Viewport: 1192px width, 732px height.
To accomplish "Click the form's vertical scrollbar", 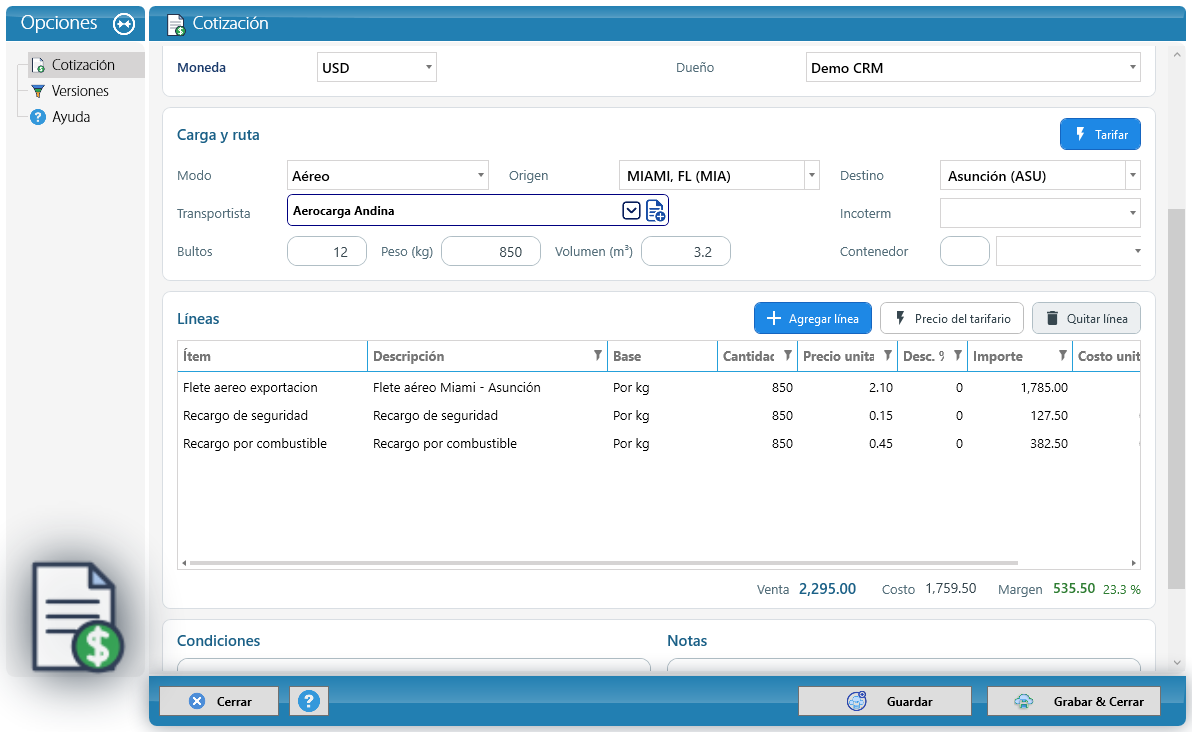I will tap(1176, 398).
